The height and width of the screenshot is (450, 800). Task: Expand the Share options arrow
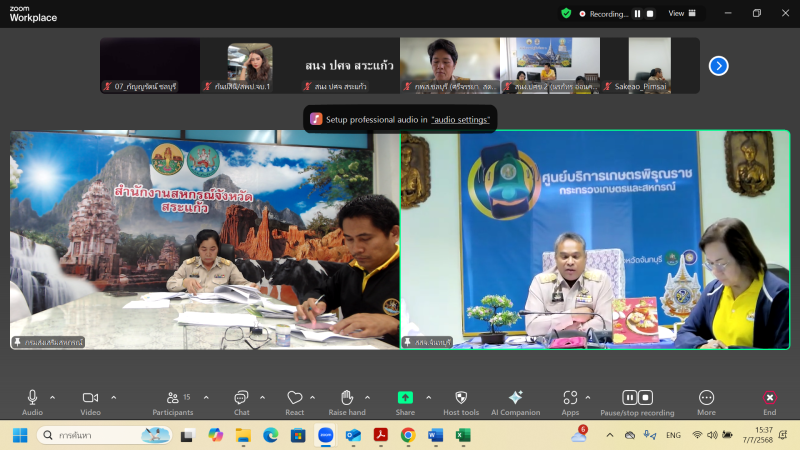click(427, 397)
